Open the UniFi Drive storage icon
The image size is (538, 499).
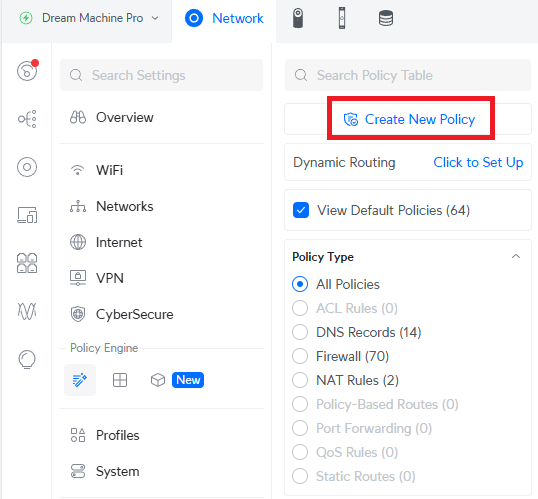(386, 18)
